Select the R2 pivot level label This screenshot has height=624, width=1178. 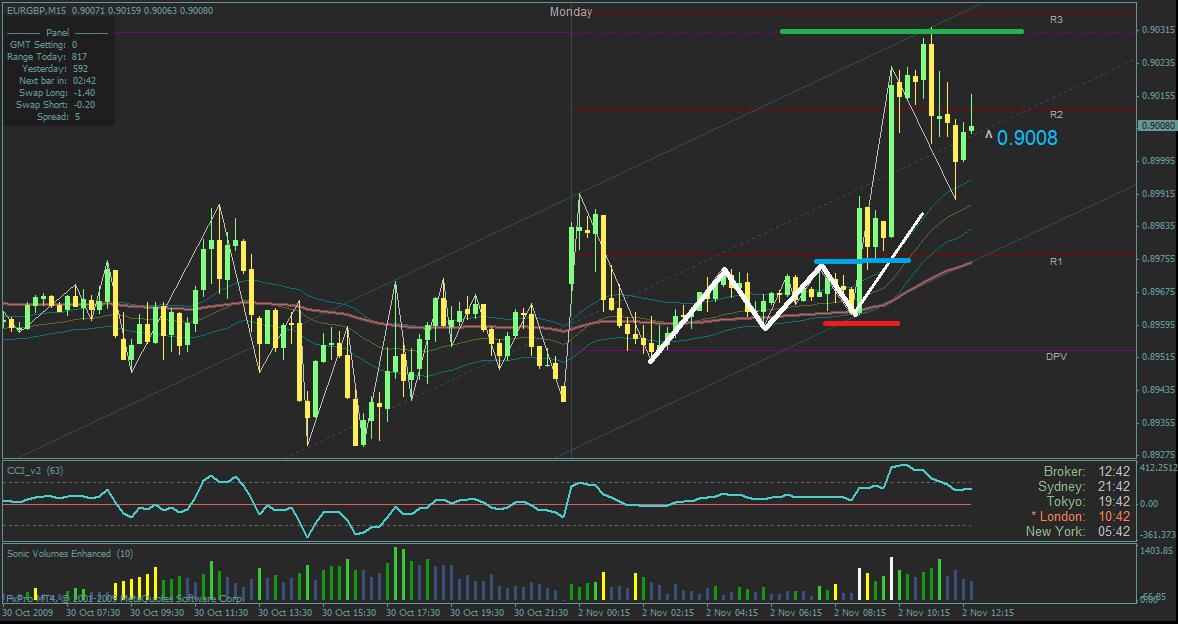(1056, 115)
